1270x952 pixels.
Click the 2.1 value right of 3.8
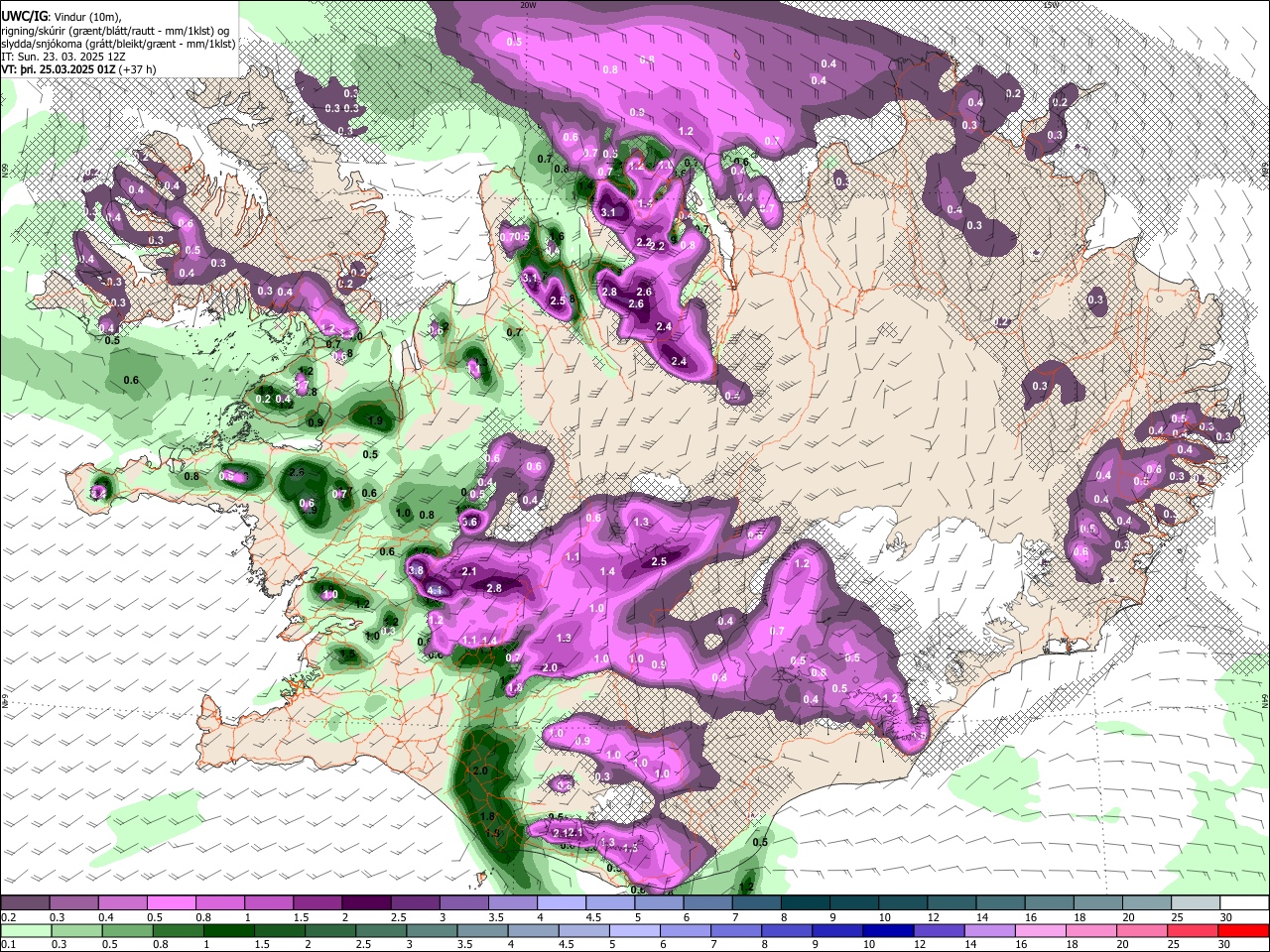[x=469, y=571]
